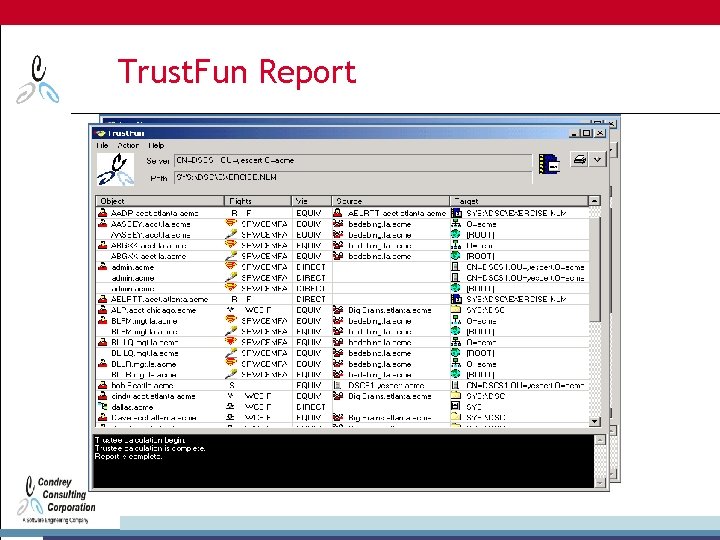Click into the Path field
720x540 pixels.
353,178
